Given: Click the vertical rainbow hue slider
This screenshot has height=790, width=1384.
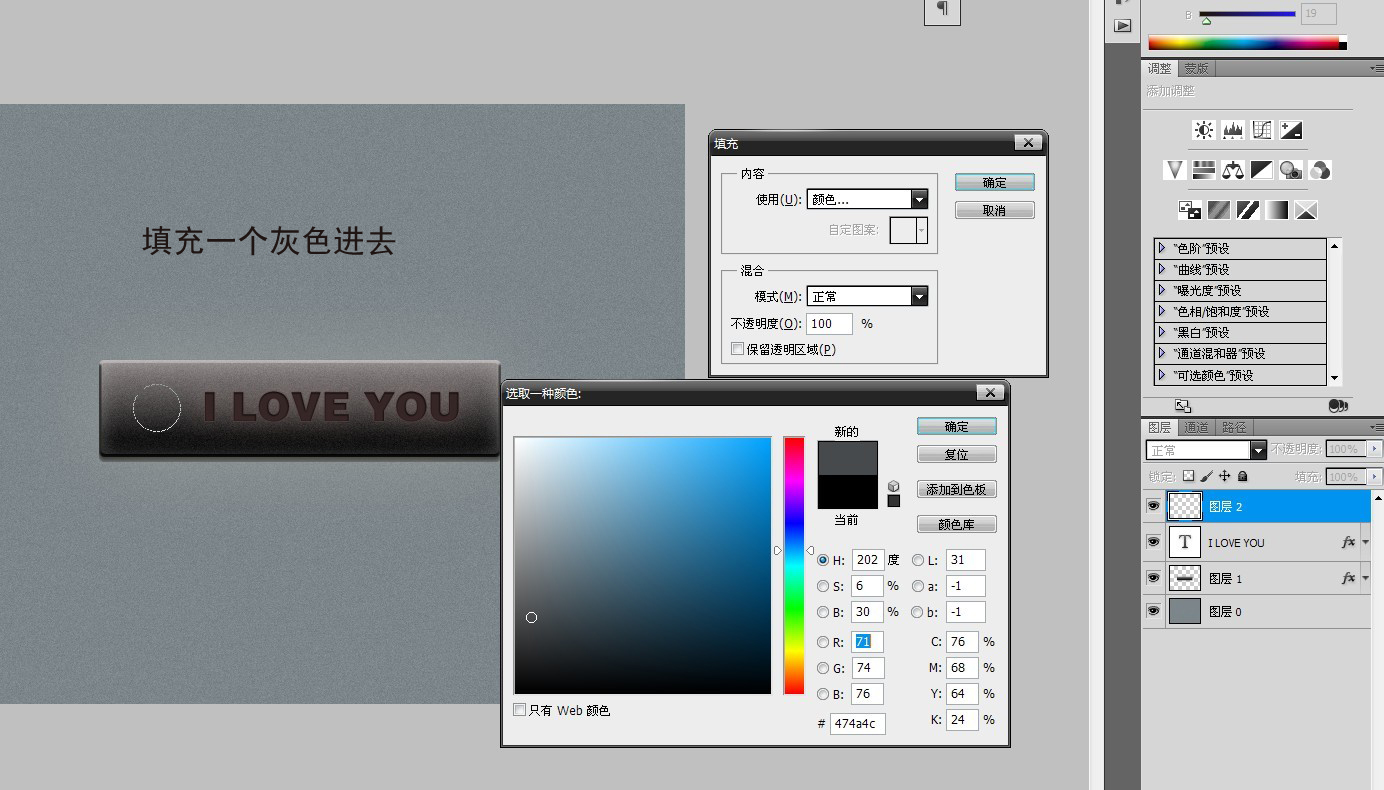Looking at the screenshot, I should pyautogui.click(x=794, y=565).
